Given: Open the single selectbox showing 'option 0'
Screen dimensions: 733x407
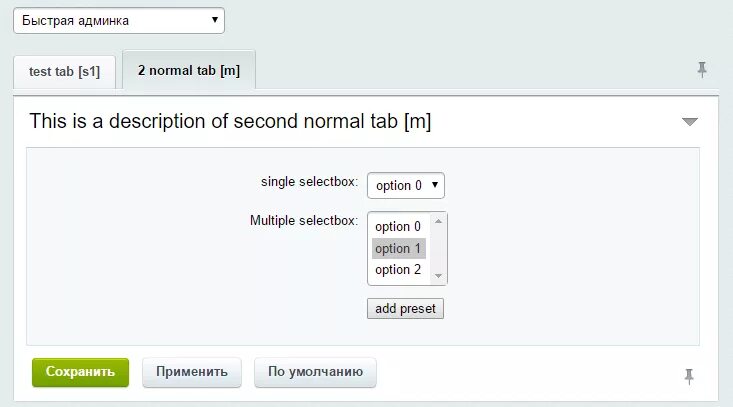Looking at the screenshot, I should 406,185.
